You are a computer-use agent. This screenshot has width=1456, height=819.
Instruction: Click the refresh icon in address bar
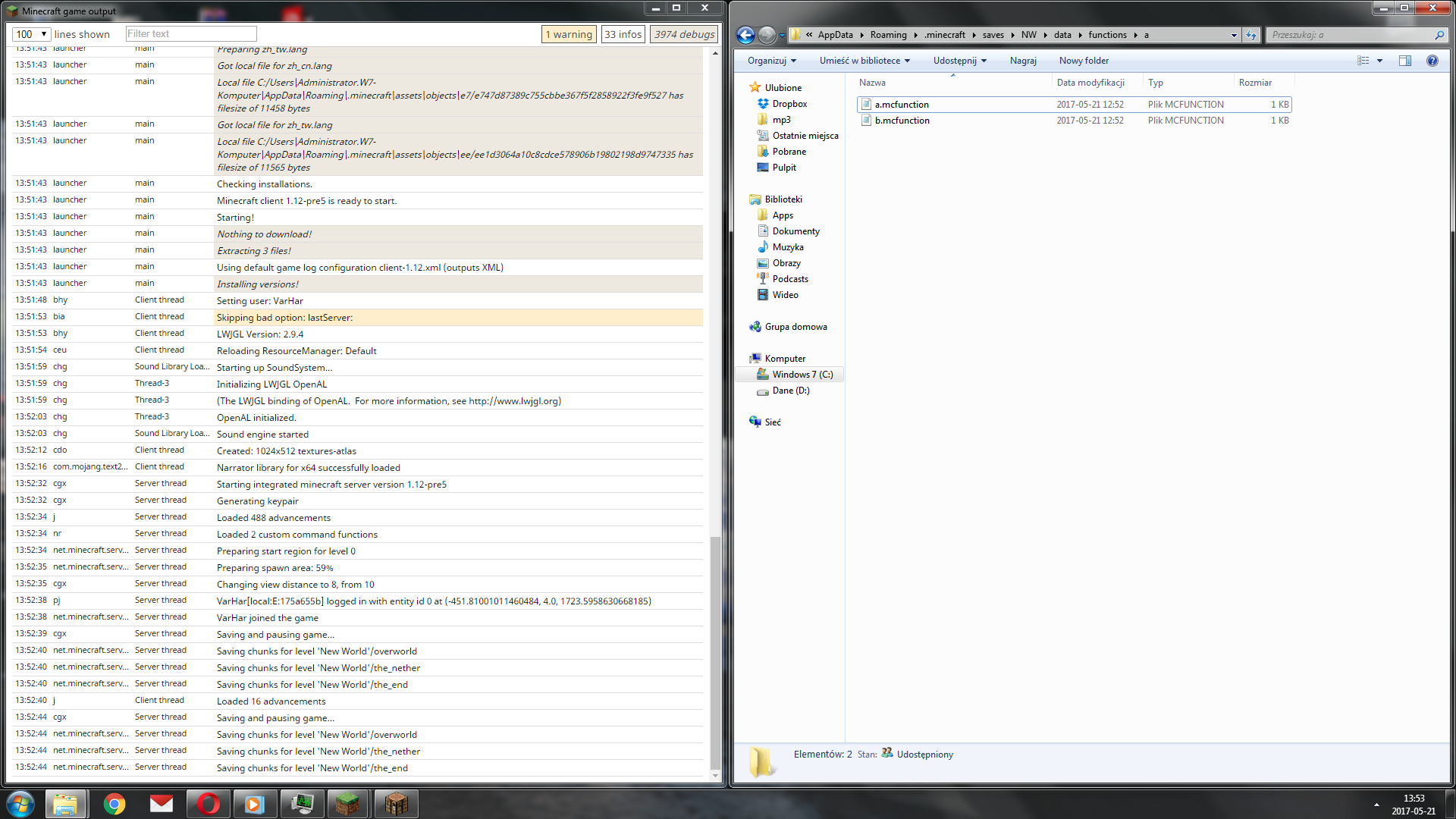pyautogui.click(x=1251, y=35)
